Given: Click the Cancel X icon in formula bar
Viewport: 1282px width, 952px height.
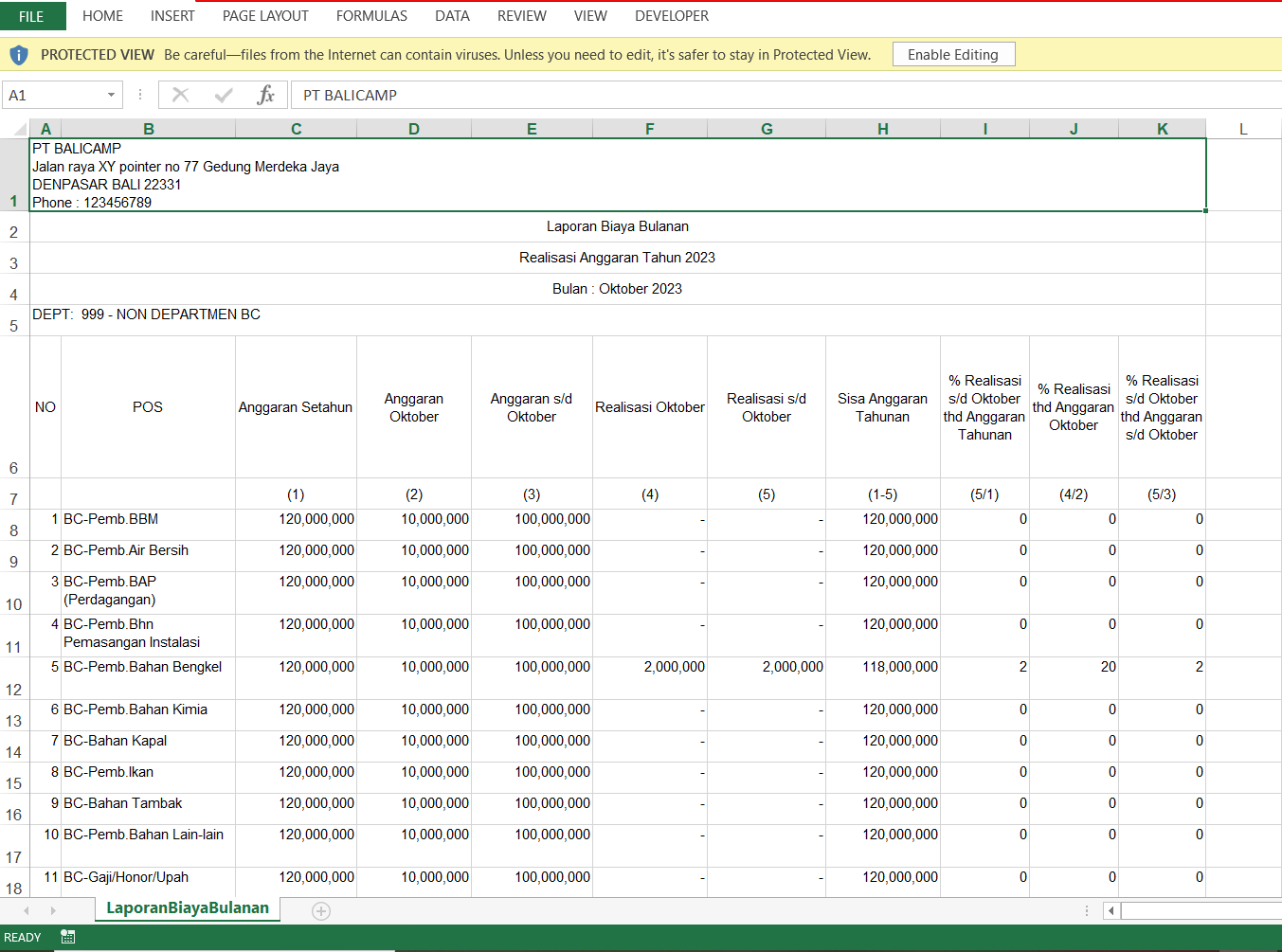Looking at the screenshot, I should click(180, 95).
